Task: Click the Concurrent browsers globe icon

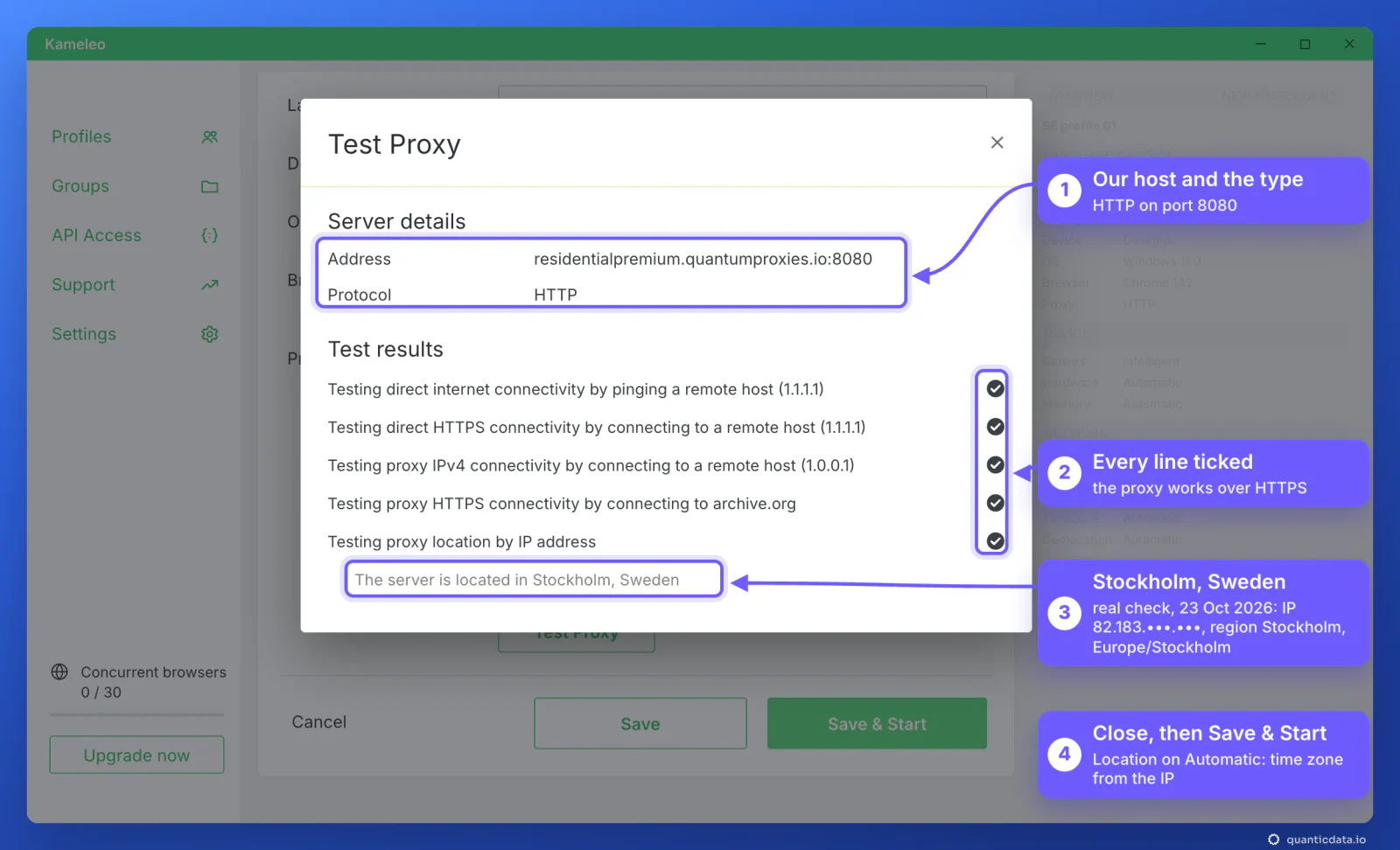Action: 59,672
